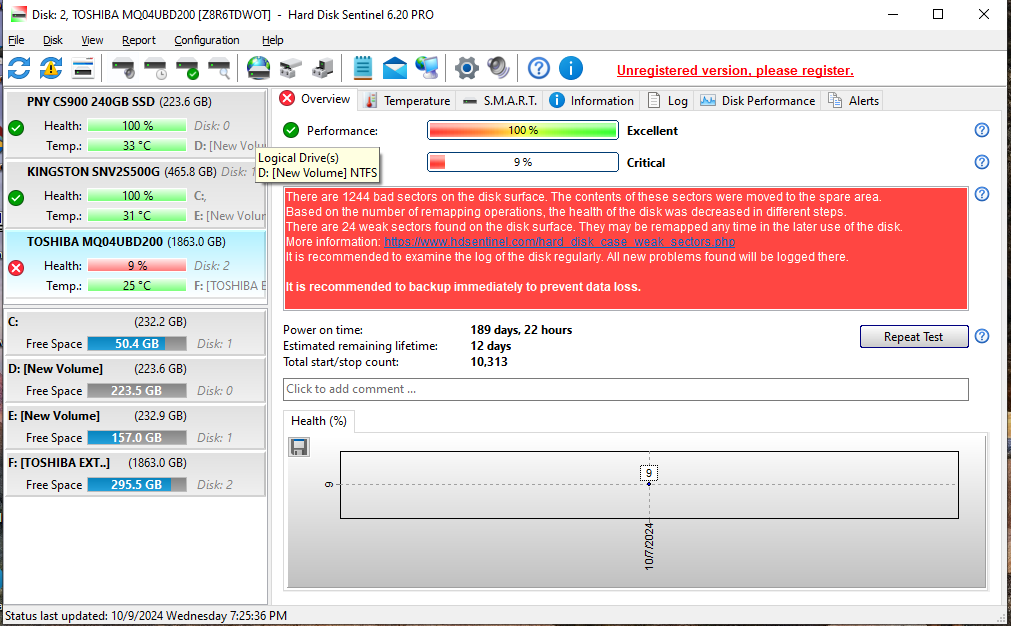Switch to the Log tab
Viewport: 1011px width, 626px height.
(x=668, y=101)
